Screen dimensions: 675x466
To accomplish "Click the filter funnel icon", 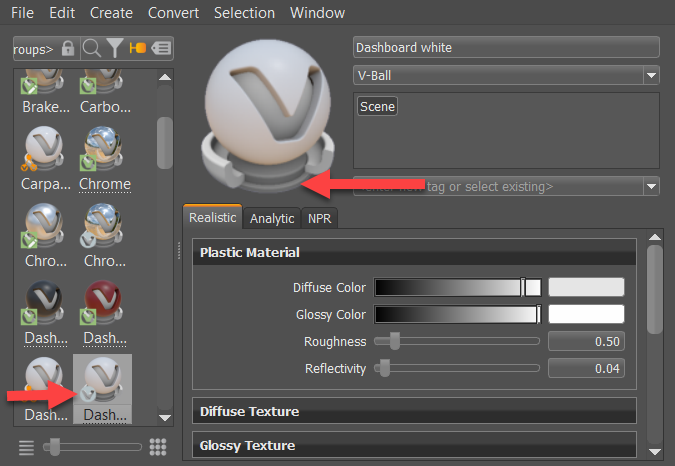I will coord(115,48).
